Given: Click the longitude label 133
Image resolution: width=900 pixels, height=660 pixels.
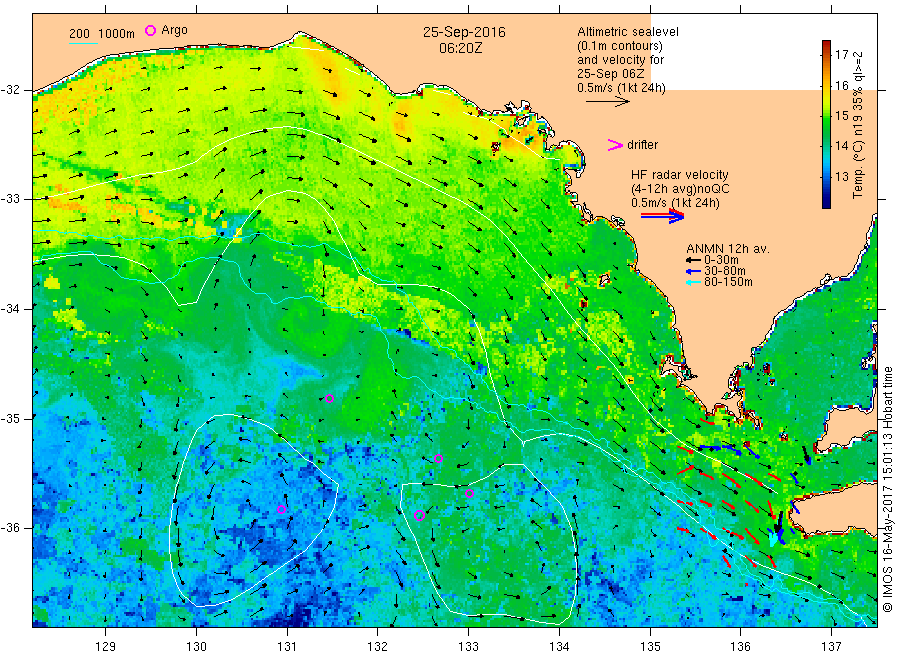Looking at the screenshot, I should tap(468, 646).
